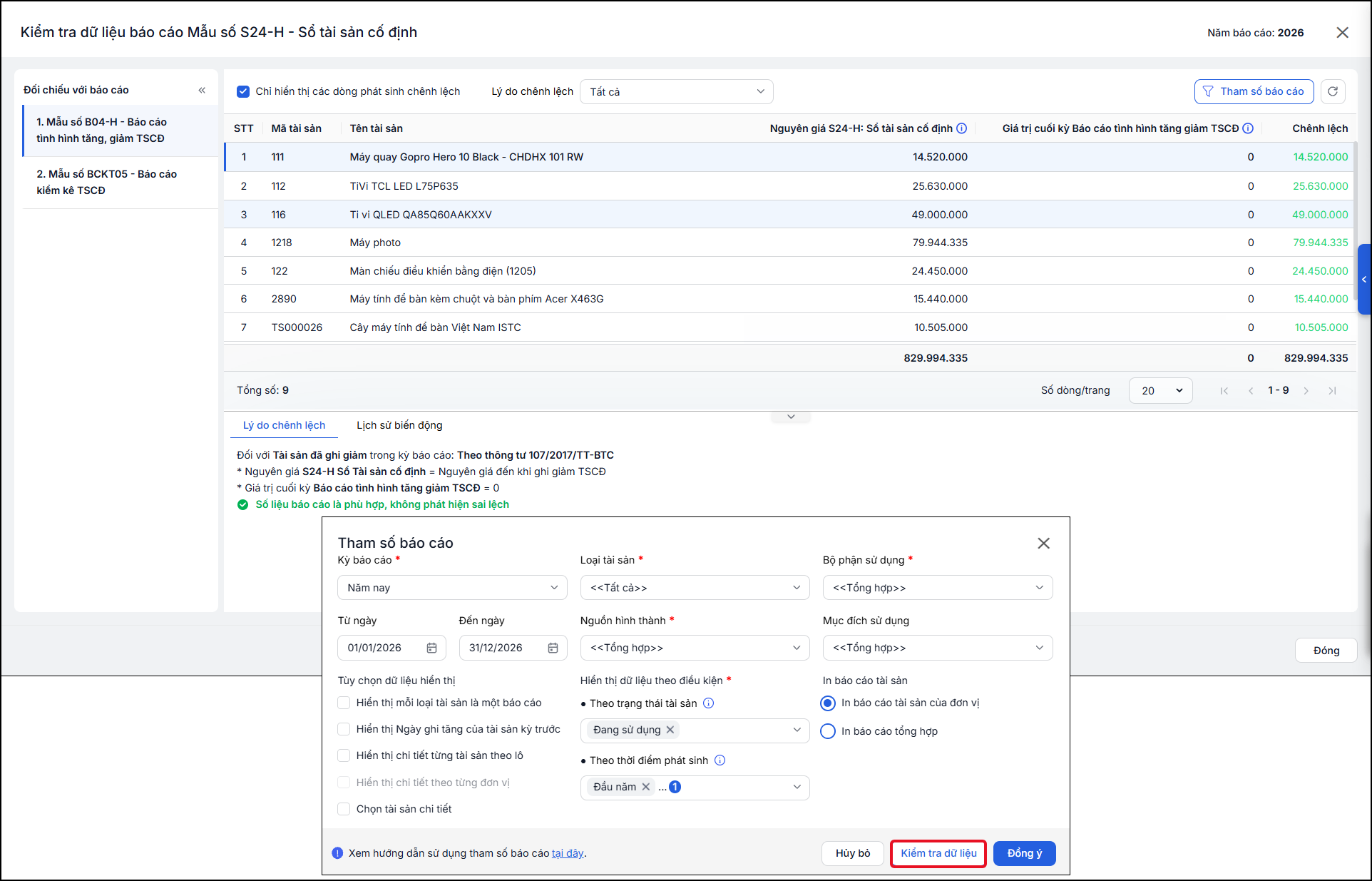Uncheck Chỉ hiển thị các dòng phát sinh chênh lệch
The image size is (1372, 881).
(243, 91)
